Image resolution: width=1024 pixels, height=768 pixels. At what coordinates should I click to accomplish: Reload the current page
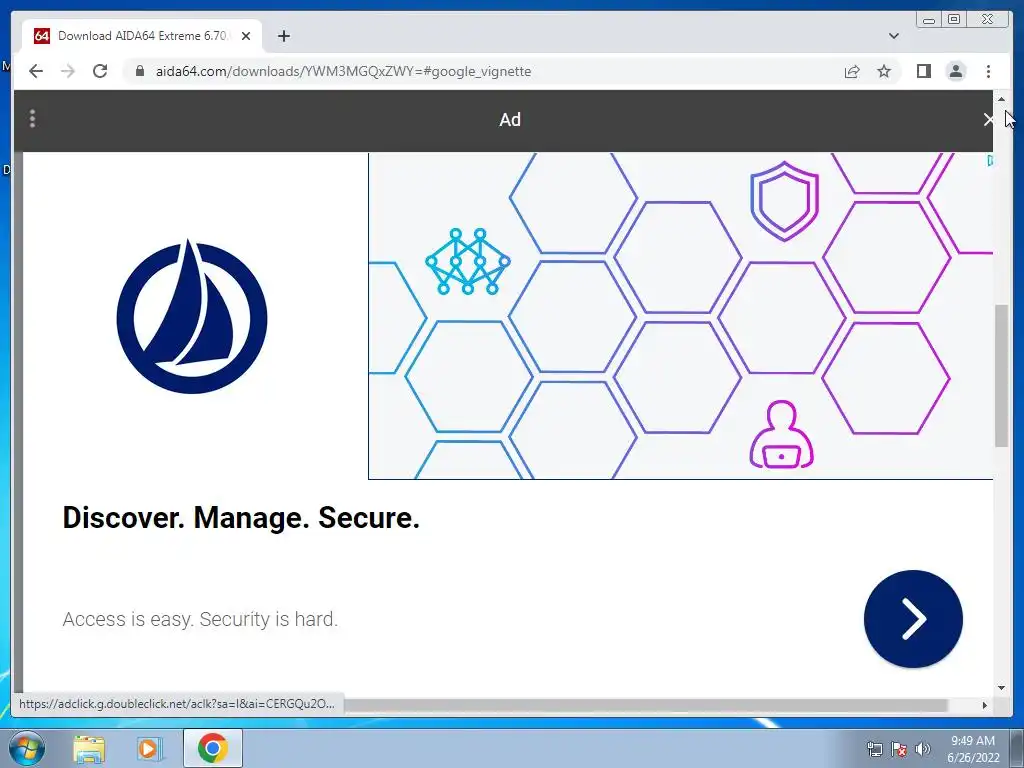pos(100,71)
